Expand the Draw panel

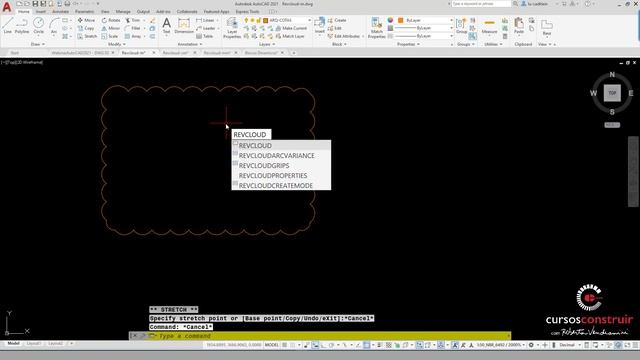(38, 44)
